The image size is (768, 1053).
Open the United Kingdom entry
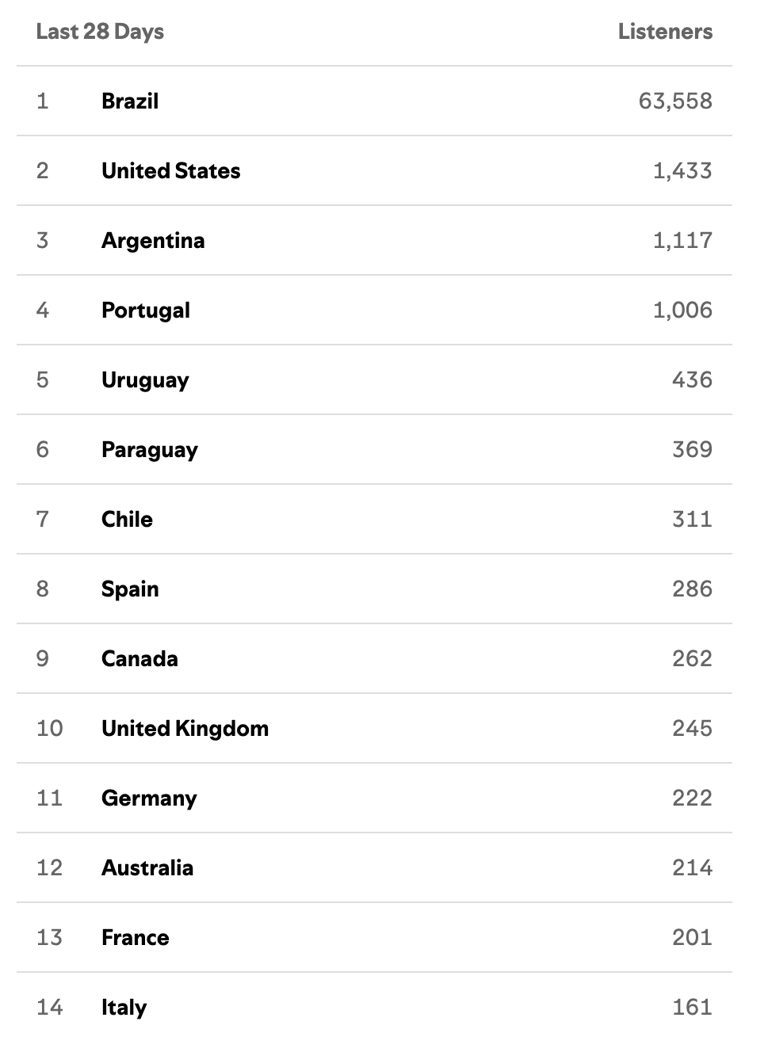[x=185, y=728]
